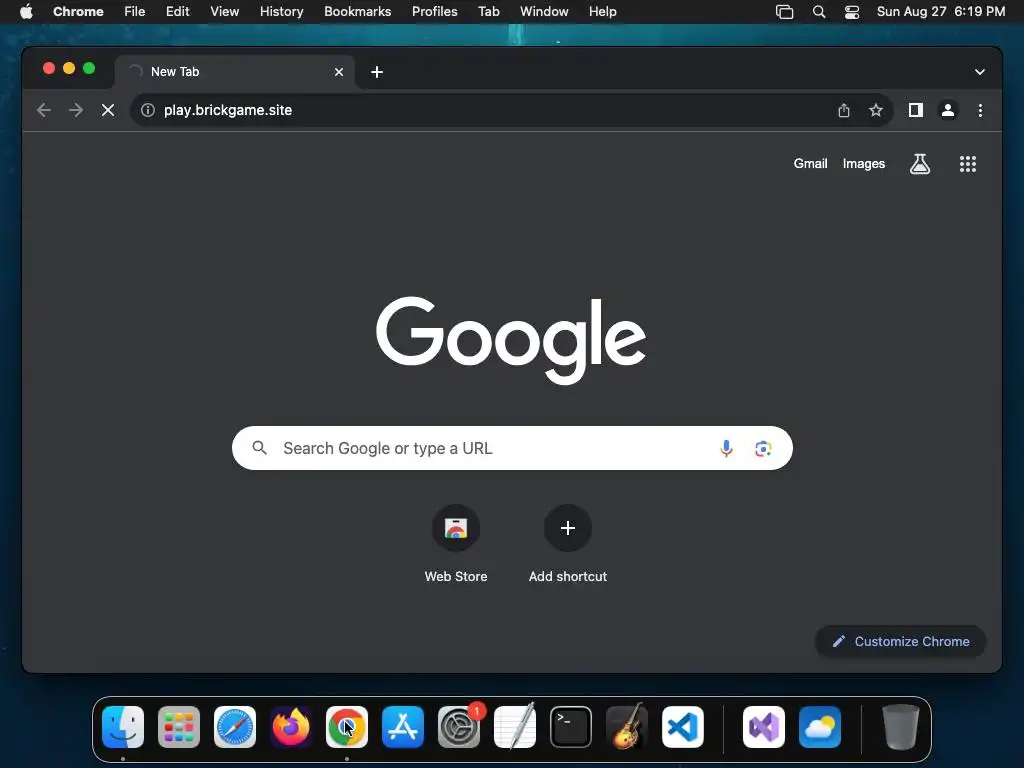Go forward with the forward arrow
Image resolution: width=1024 pixels, height=768 pixels.
tap(76, 110)
